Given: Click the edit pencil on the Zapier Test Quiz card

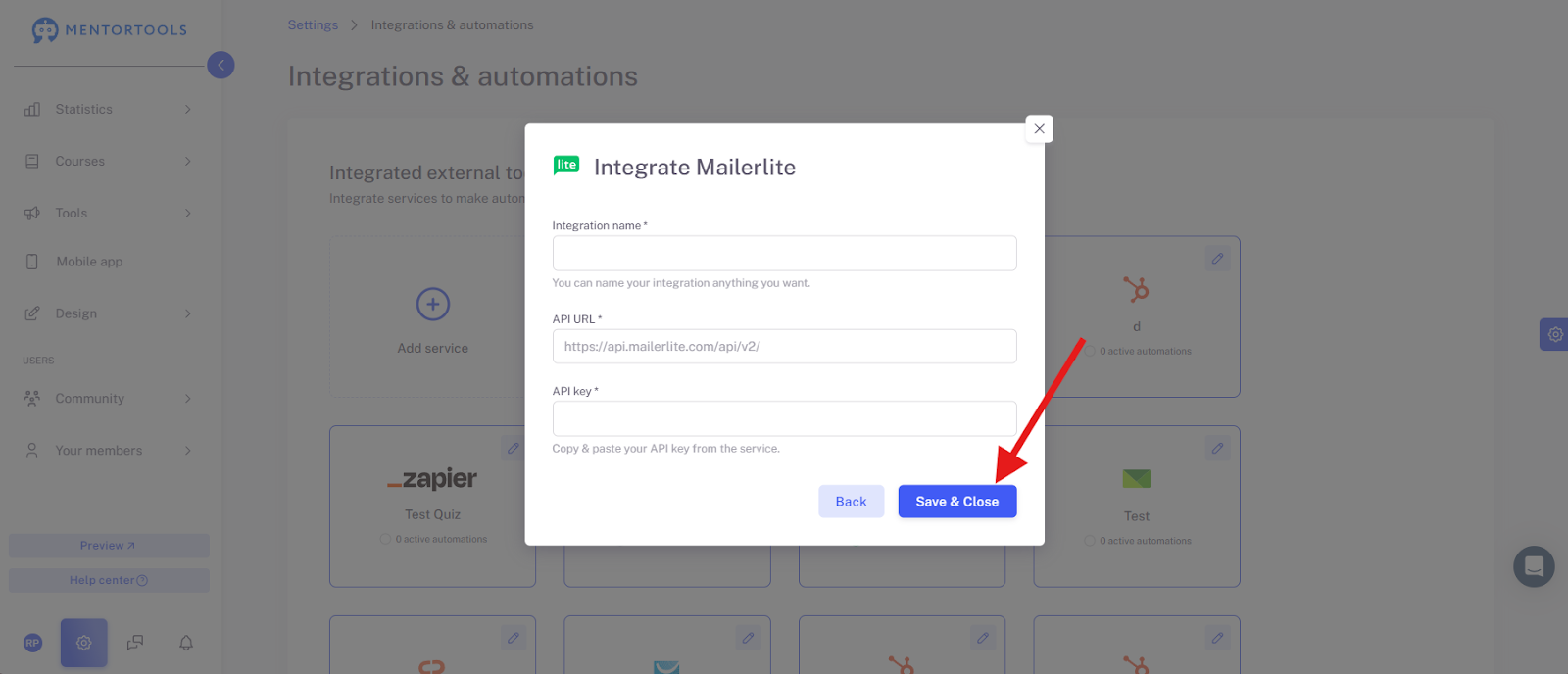Looking at the screenshot, I should 513,449.
